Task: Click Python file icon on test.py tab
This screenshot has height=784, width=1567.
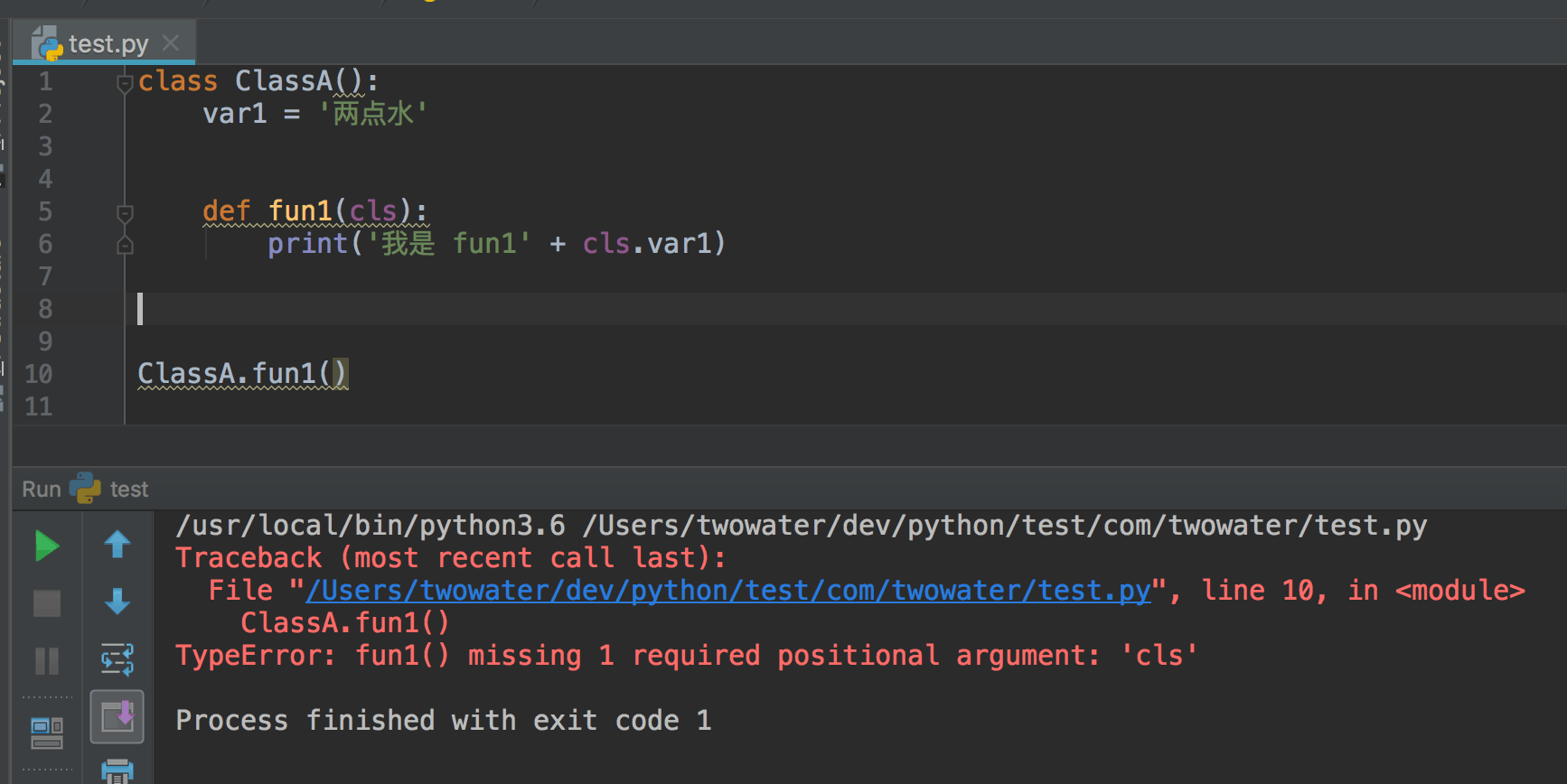Action: click(47, 43)
